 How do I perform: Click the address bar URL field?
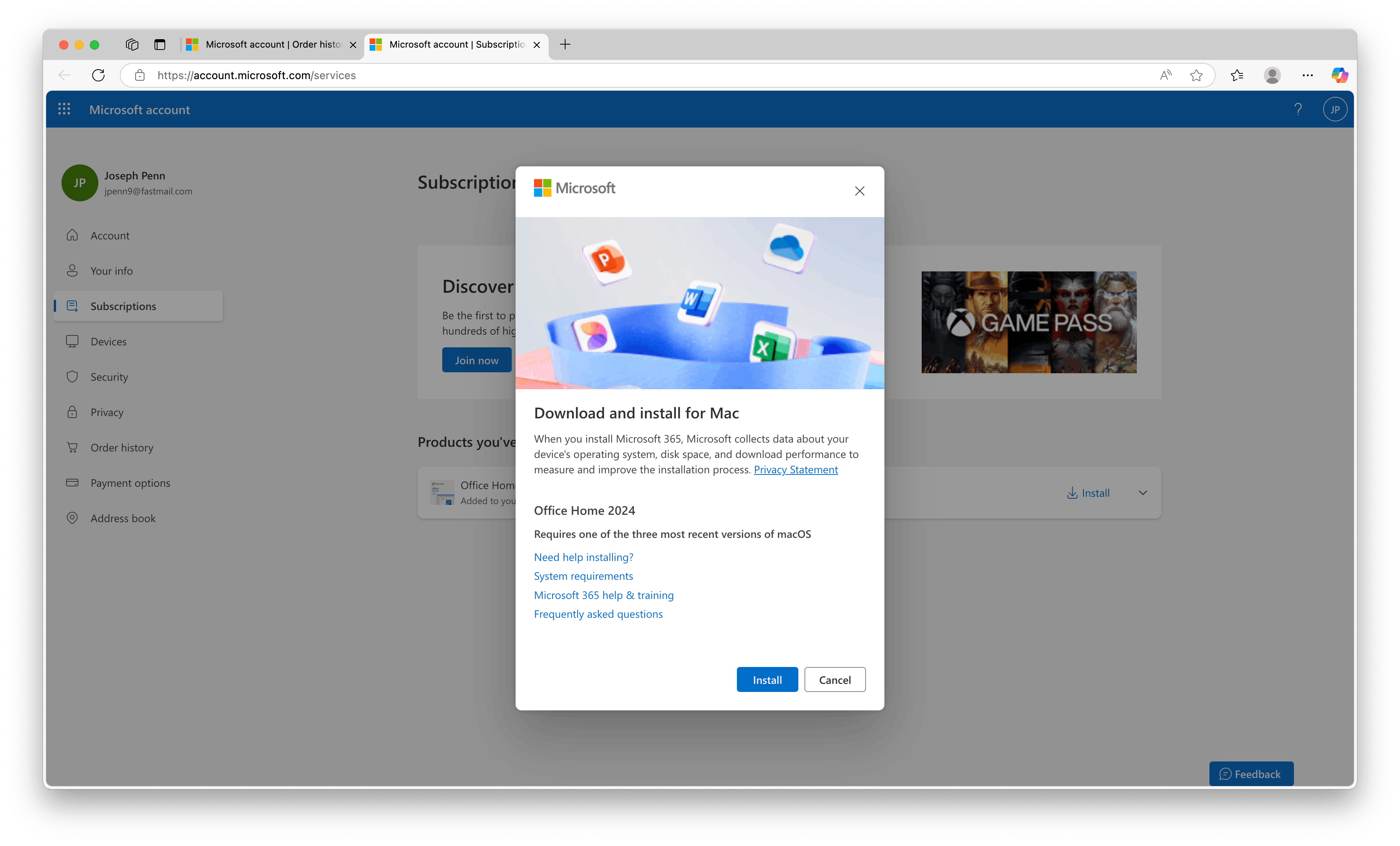625,75
